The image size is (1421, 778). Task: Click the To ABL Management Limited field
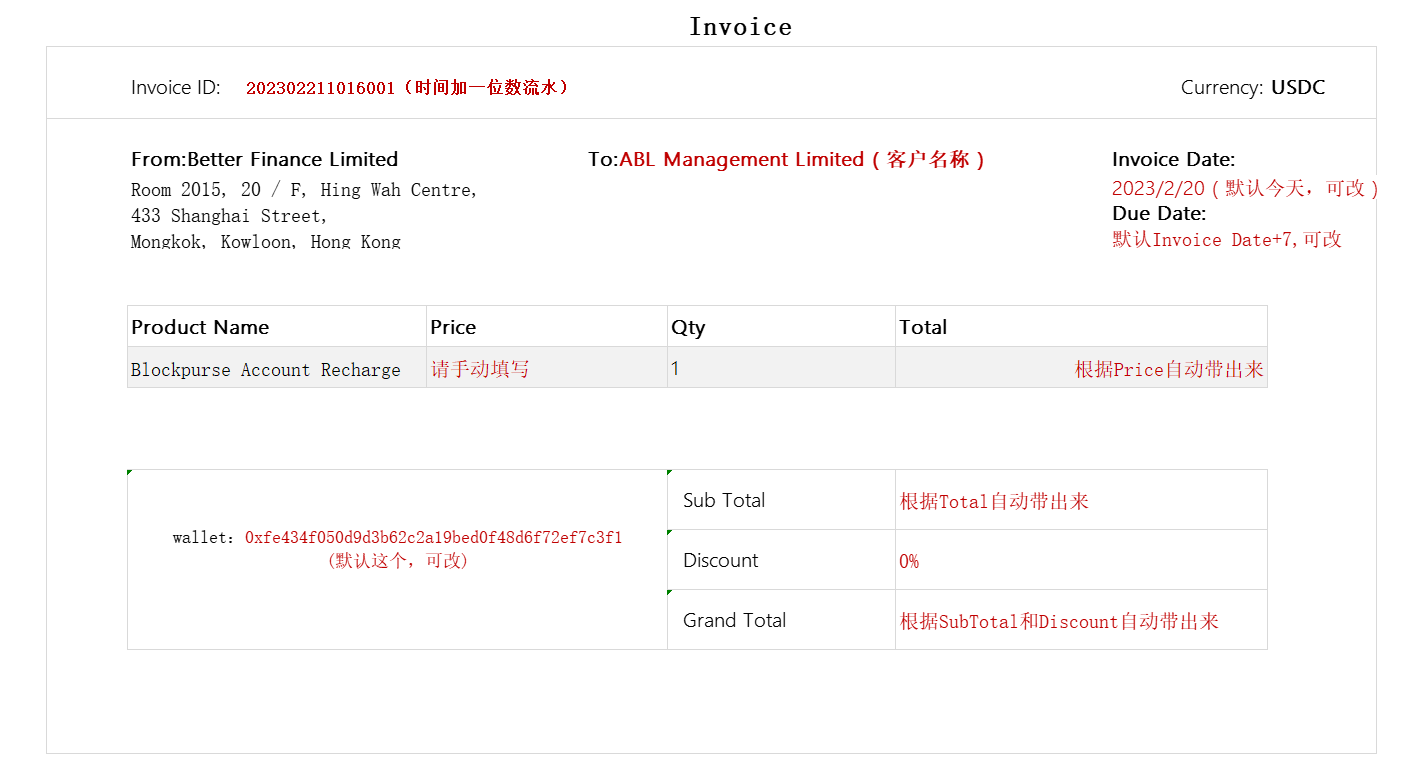(x=787, y=159)
